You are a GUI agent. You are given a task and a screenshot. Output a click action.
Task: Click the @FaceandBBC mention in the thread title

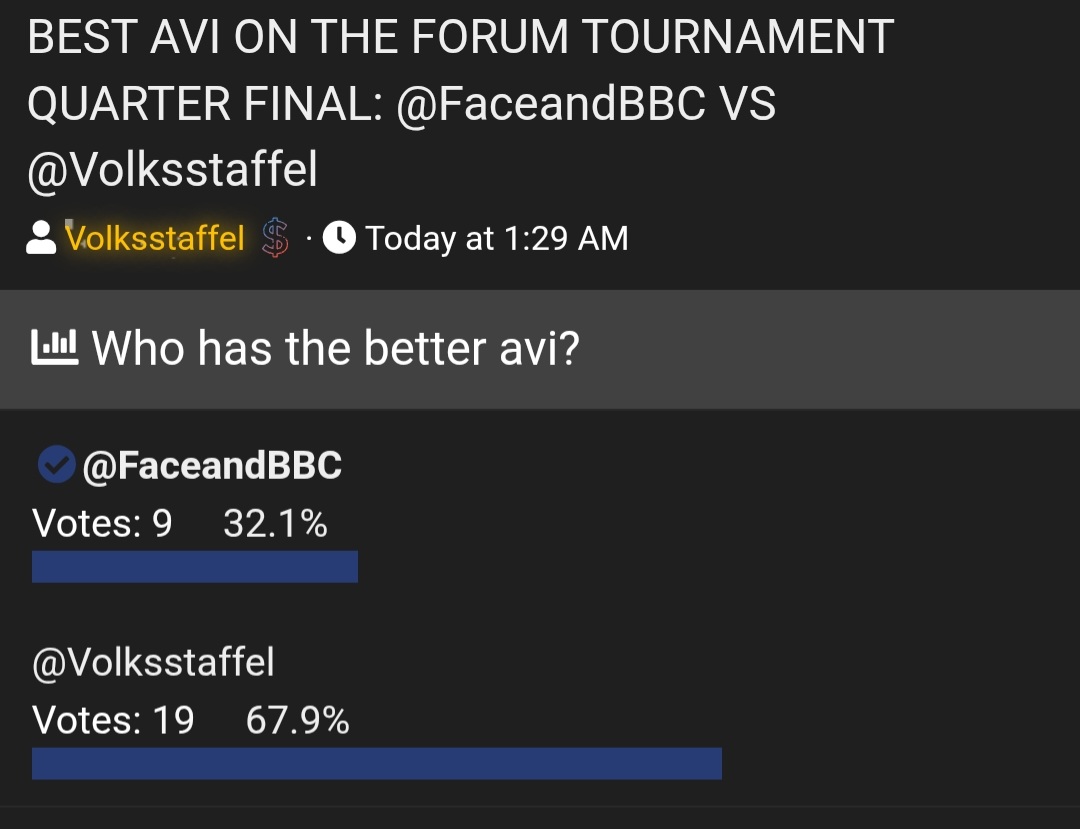click(551, 105)
